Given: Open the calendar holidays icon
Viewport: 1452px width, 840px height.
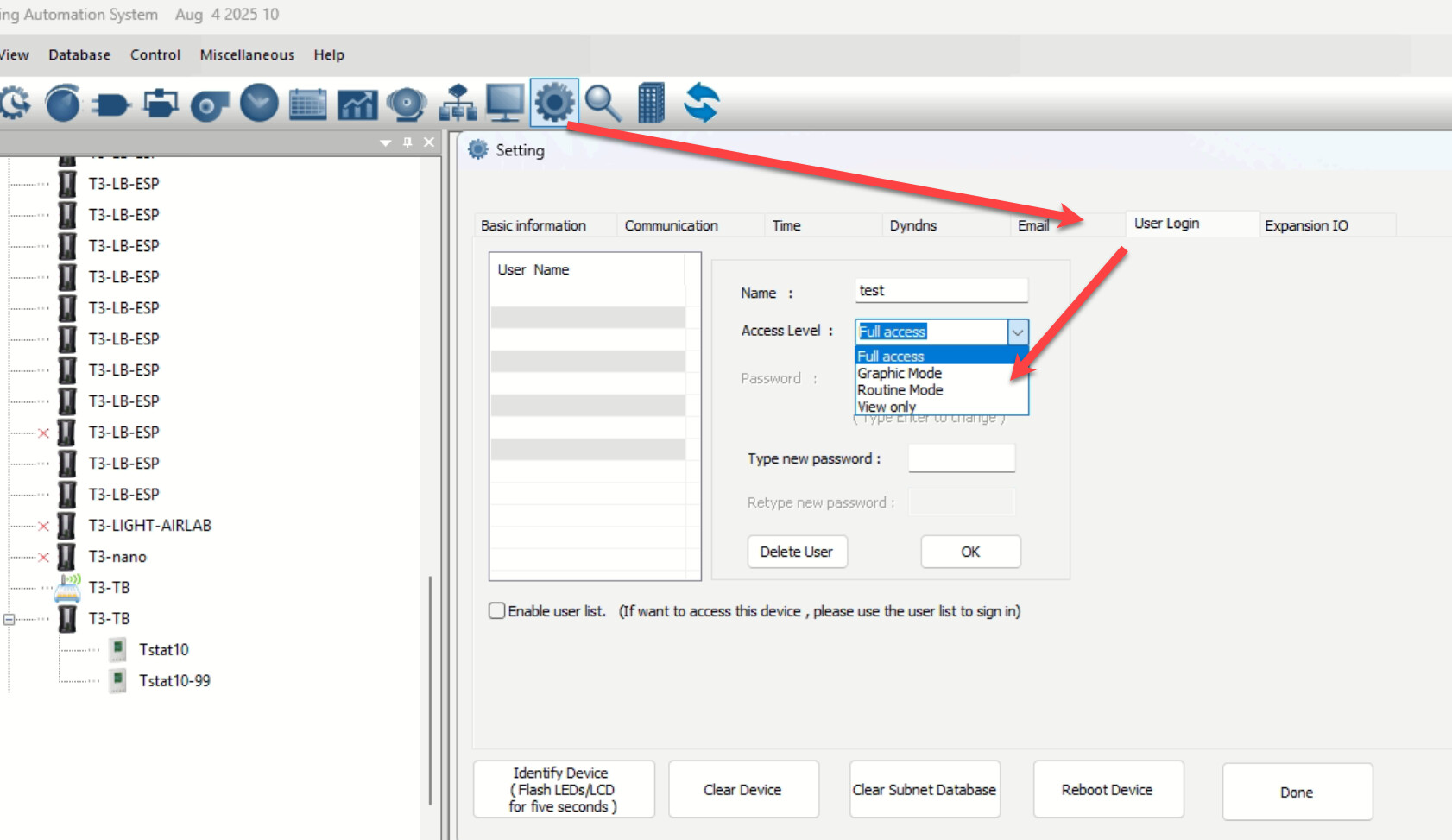Looking at the screenshot, I should pyautogui.click(x=308, y=104).
